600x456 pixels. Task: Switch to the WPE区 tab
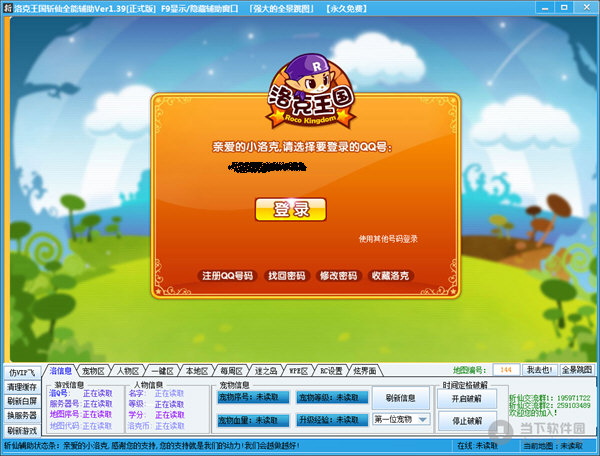[x=298, y=371]
